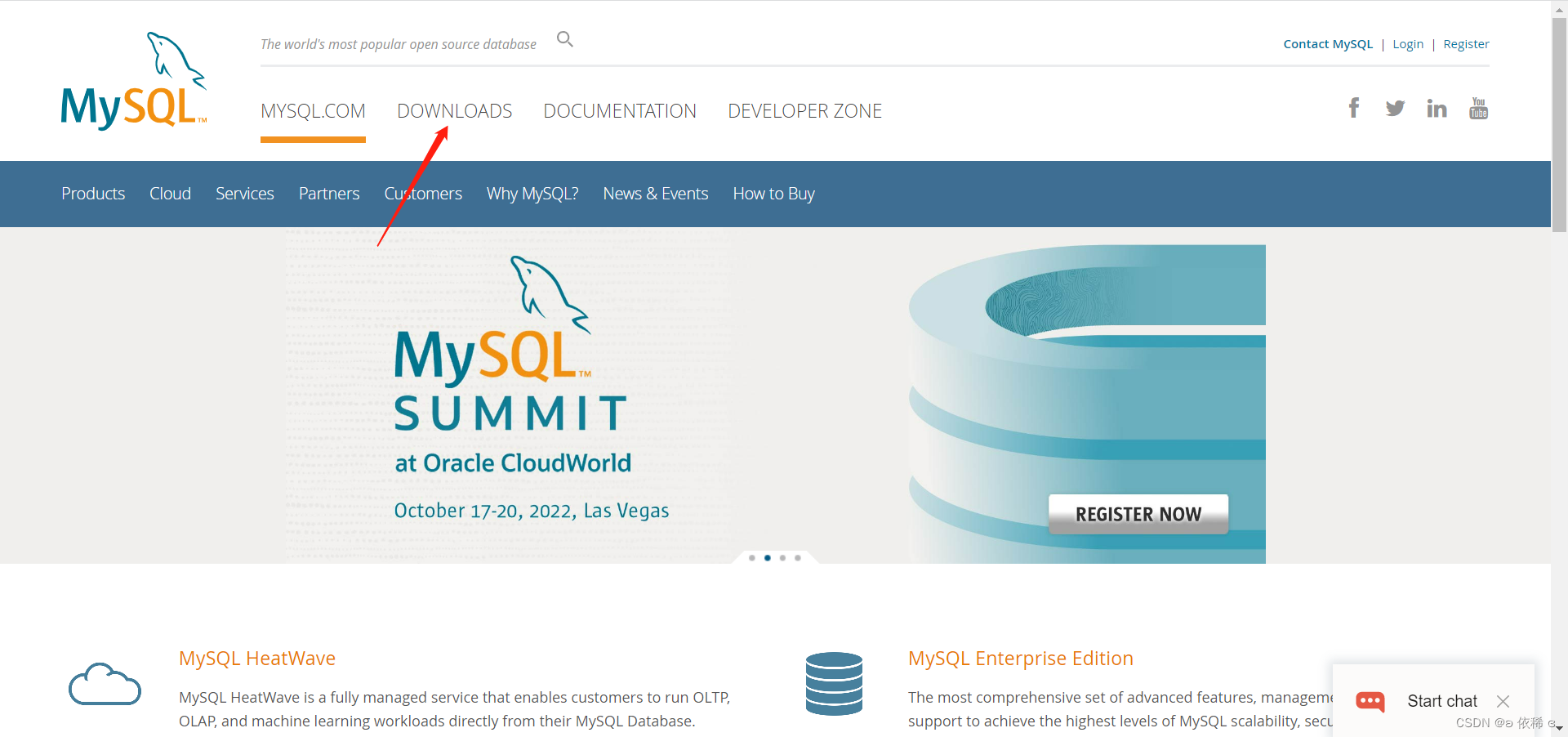Visit MySQL's Facebook page icon

pos(1354,107)
